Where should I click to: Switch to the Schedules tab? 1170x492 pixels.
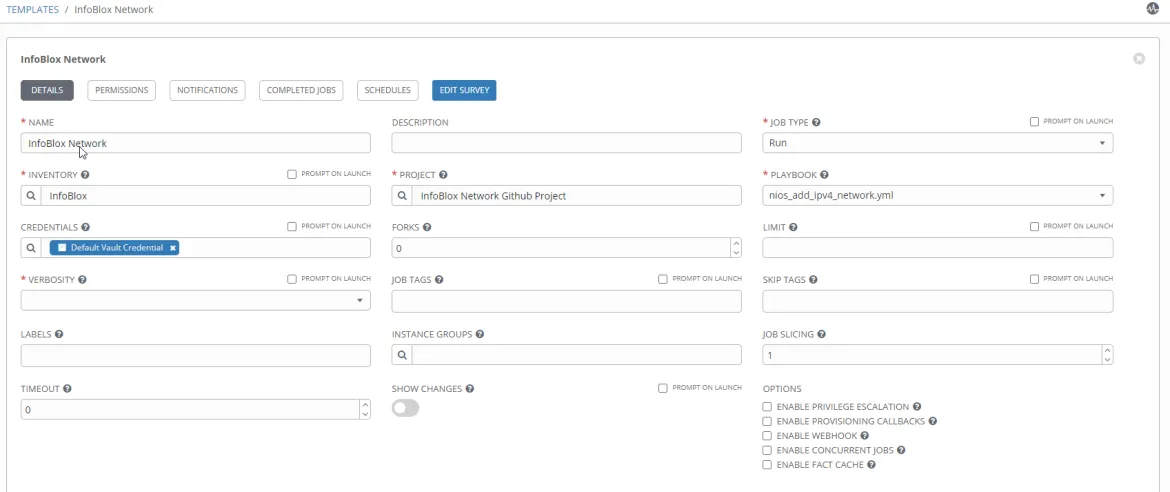tap(388, 90)
